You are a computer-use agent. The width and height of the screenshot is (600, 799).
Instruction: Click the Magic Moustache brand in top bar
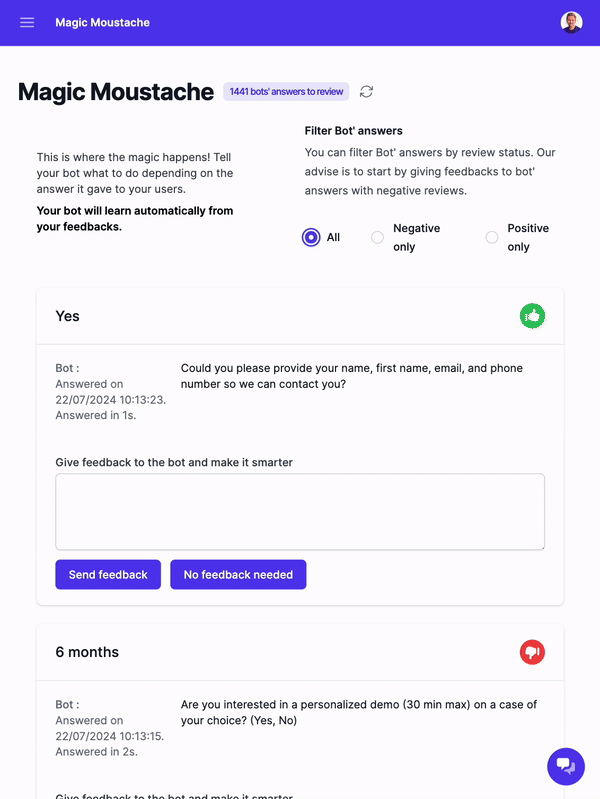tap(102, 22)
